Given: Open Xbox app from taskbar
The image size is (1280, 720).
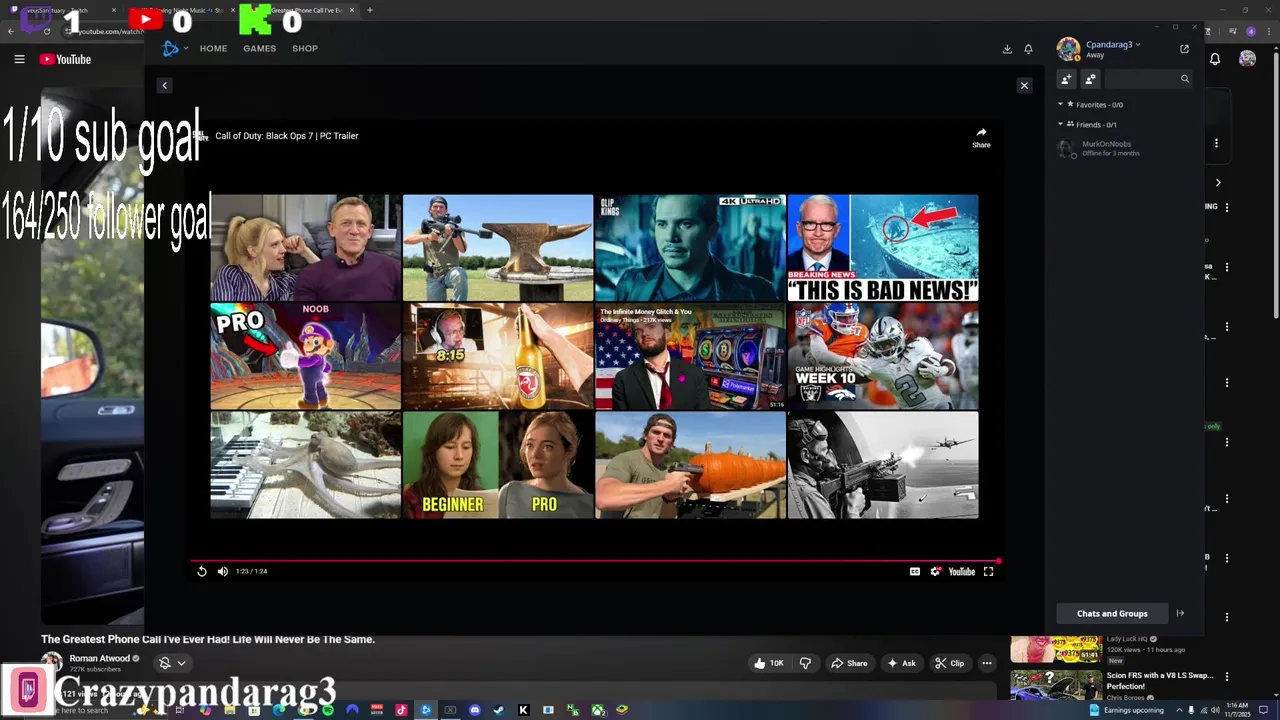Looking at the screenshot, I should click(597, 710).
